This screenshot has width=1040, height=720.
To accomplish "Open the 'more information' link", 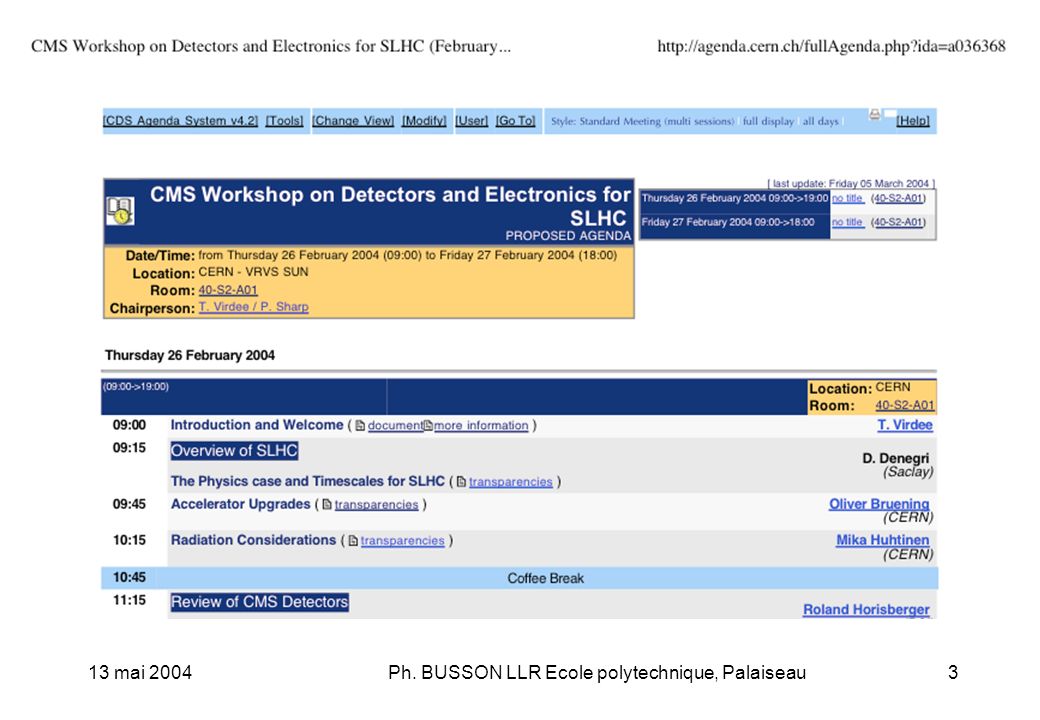I will pyautogui.click(x=481, y=426).
